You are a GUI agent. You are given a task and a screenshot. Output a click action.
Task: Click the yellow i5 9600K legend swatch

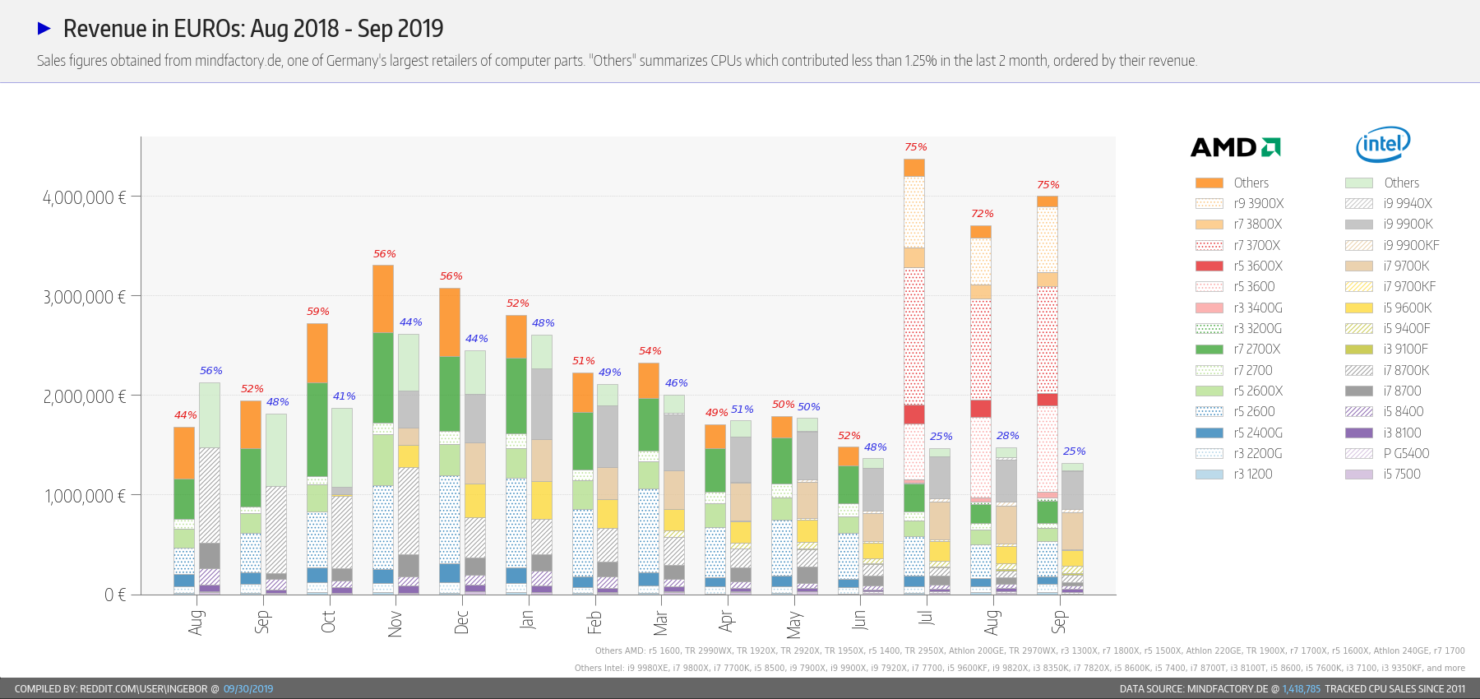point(1359,308)
